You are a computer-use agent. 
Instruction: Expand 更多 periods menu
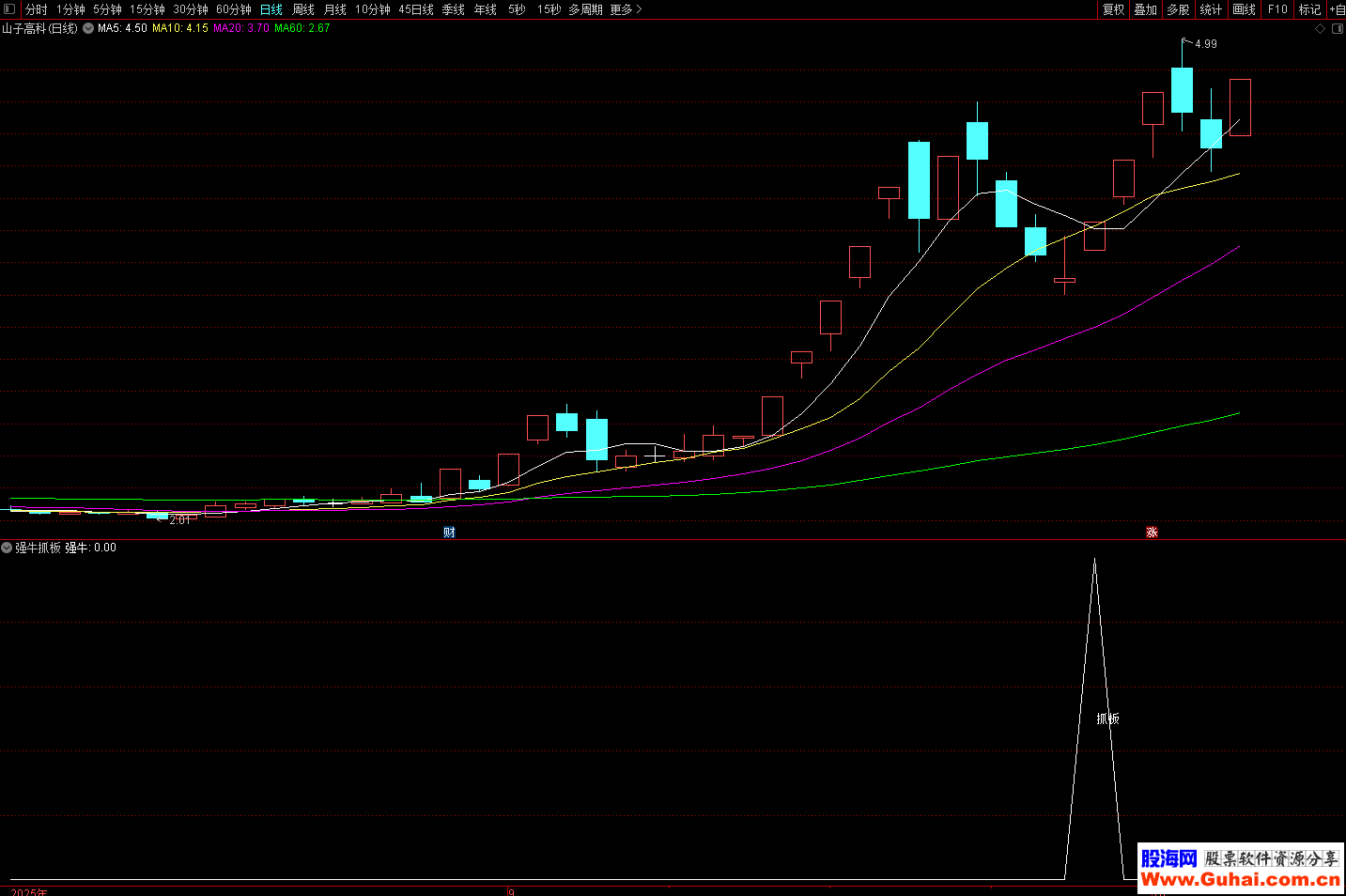coord(626,9)
